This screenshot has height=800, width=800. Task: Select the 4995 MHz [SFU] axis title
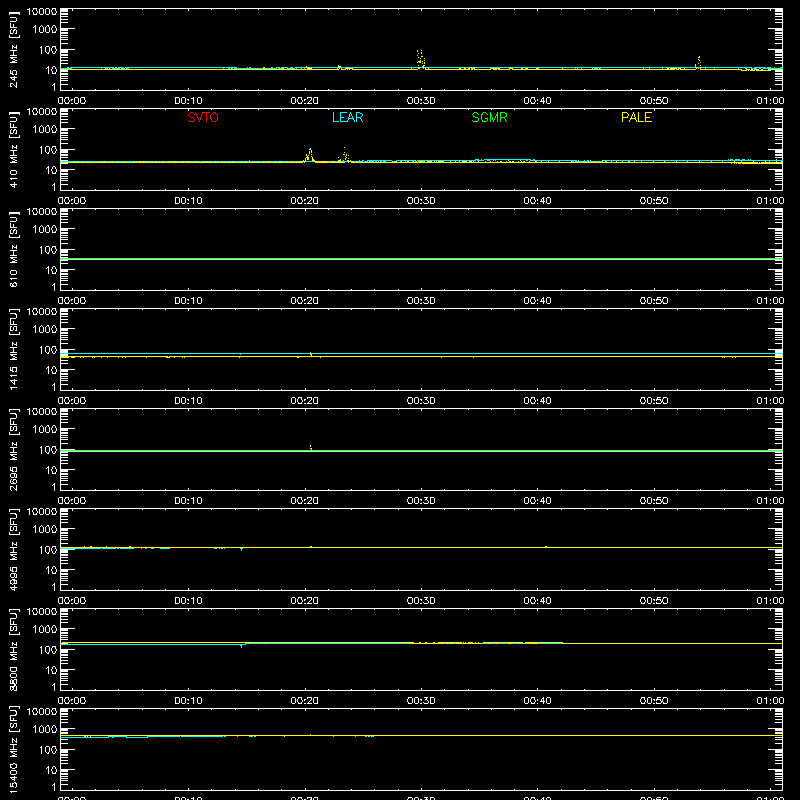pos(13,549)
